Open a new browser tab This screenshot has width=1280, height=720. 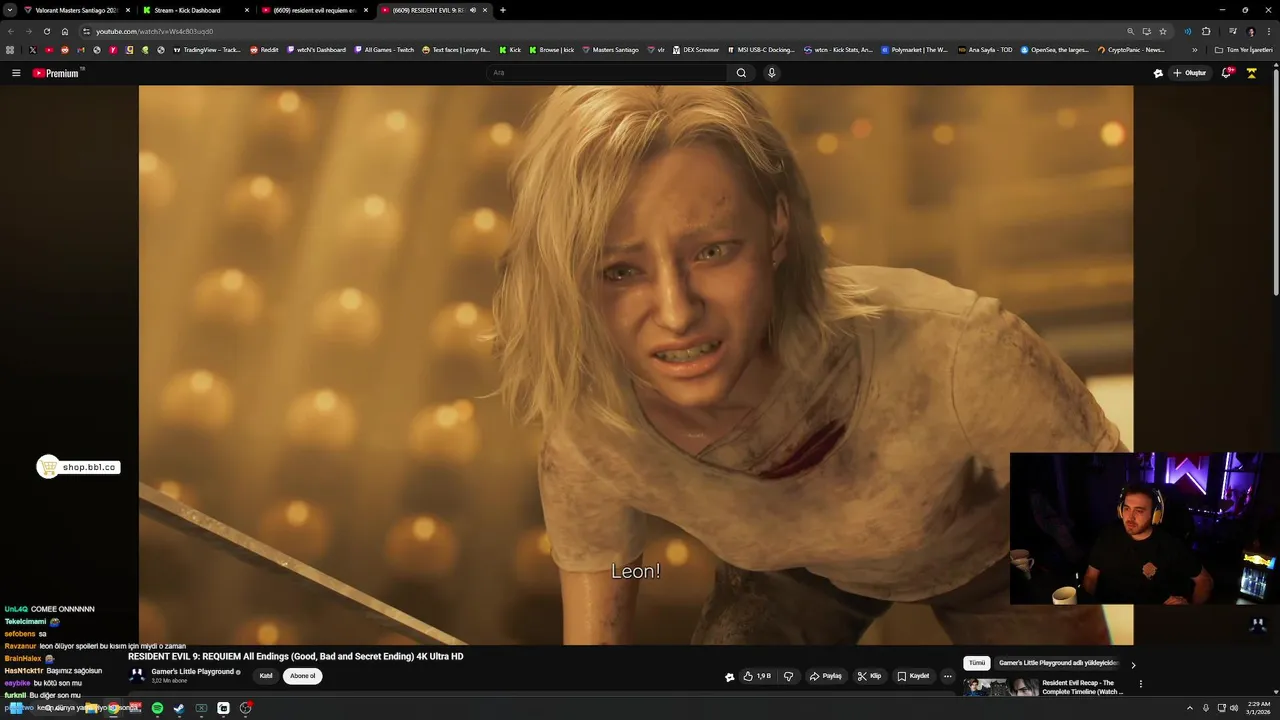pos(502,10)
